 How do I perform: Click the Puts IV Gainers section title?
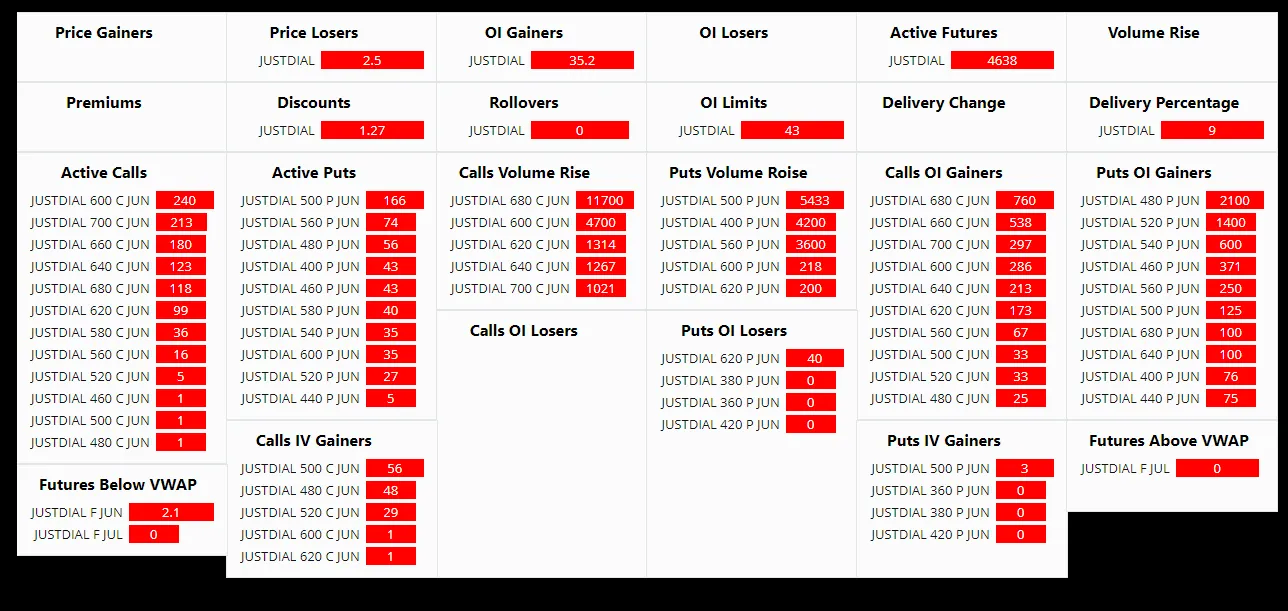point(944,441)
